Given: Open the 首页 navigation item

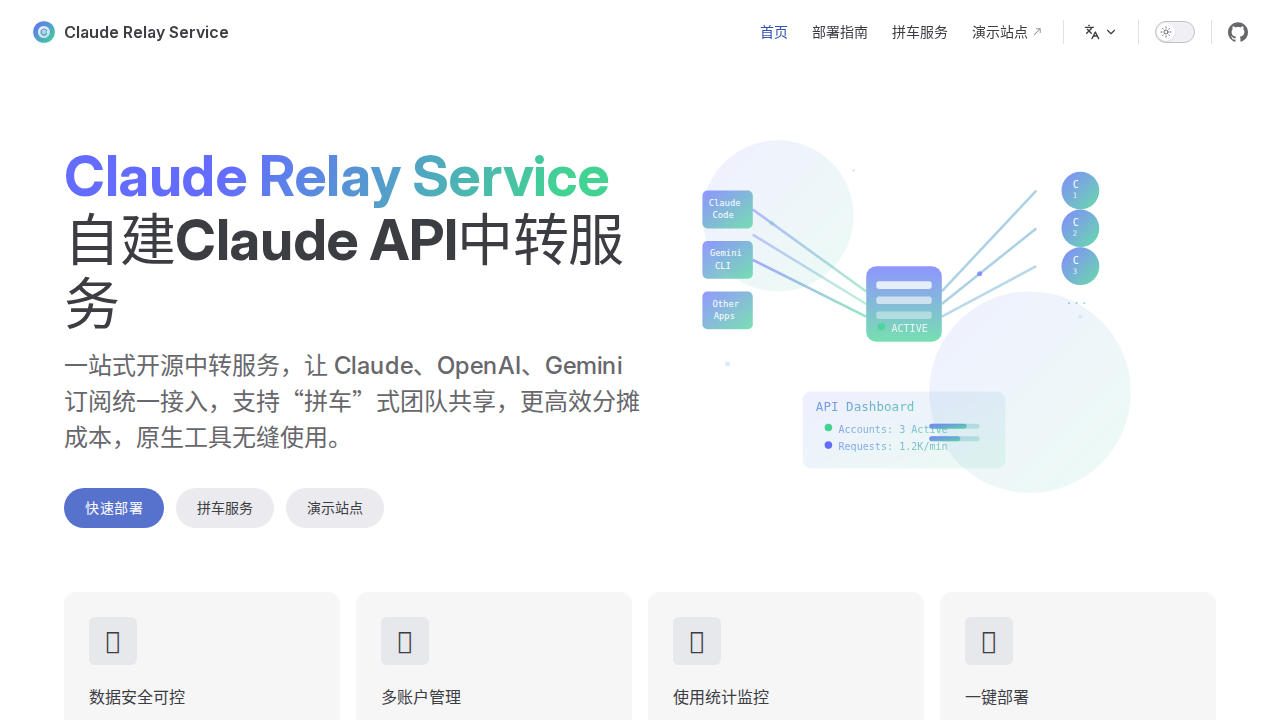Looking at the screenshot, I should (x=774, y=32).
